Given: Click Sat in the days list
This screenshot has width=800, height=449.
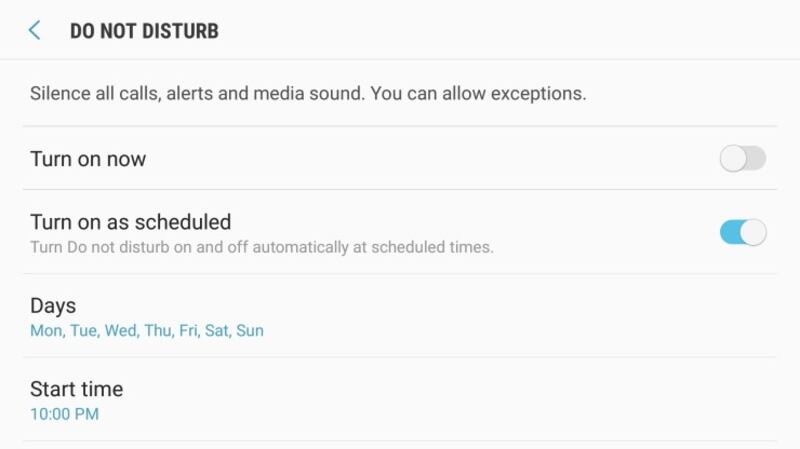Looking at the screenshot, I should (217, 330).
